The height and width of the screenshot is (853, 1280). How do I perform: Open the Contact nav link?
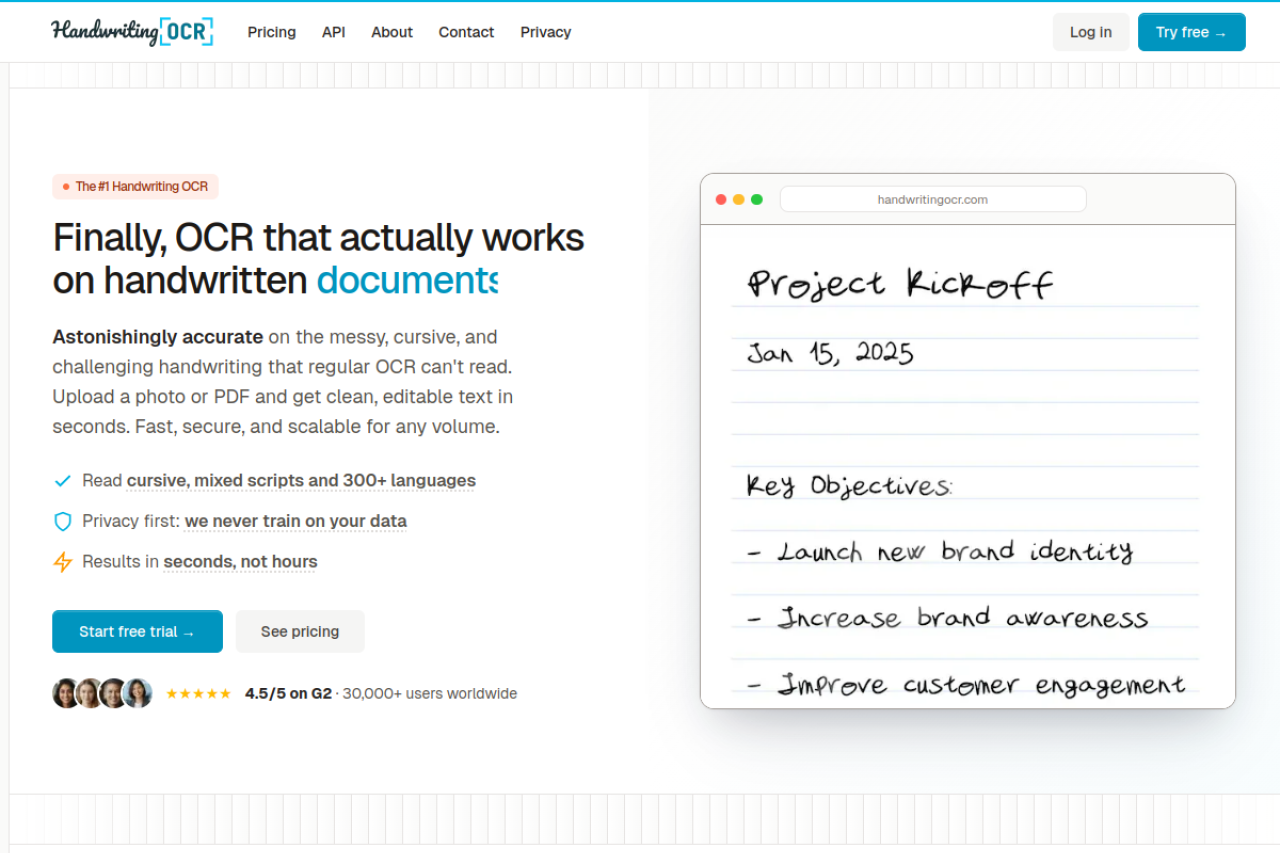(x=466, y=32)
